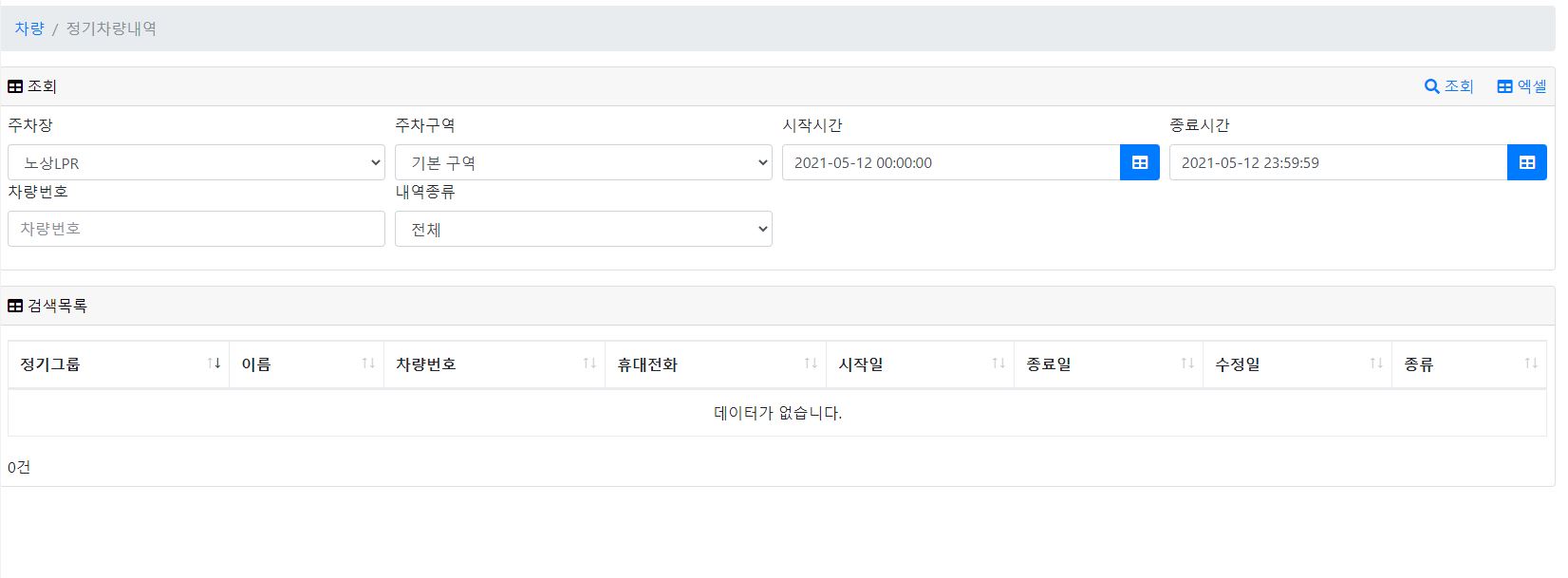Sort by the 시작일 column arrows

point(999,364)
